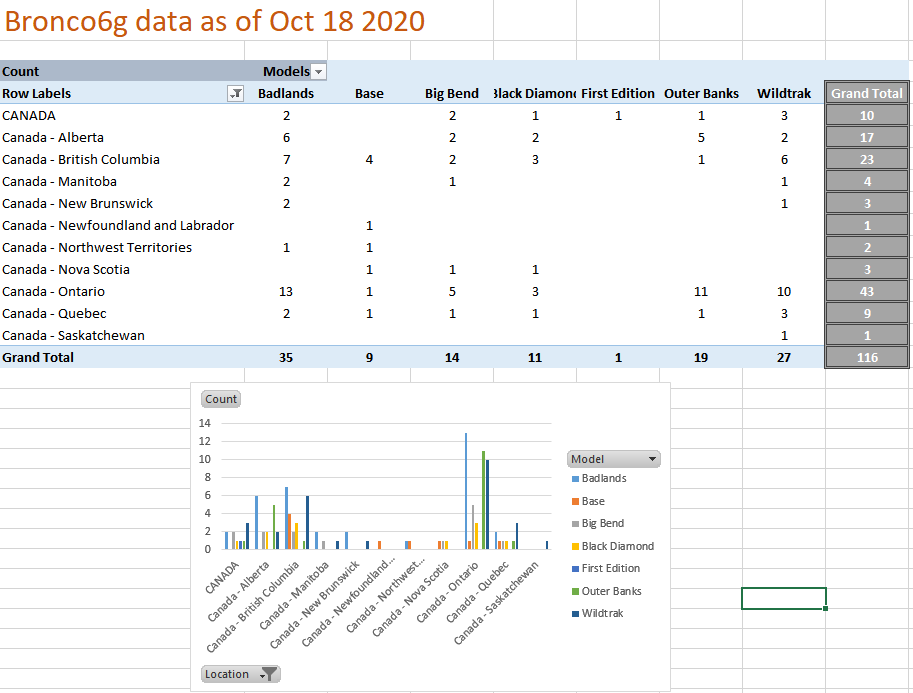Screen dimensions: 913x693
Task: Select Ontario Badlands cell showing 13
Action: pyautogui.click(x=286, y=292)
